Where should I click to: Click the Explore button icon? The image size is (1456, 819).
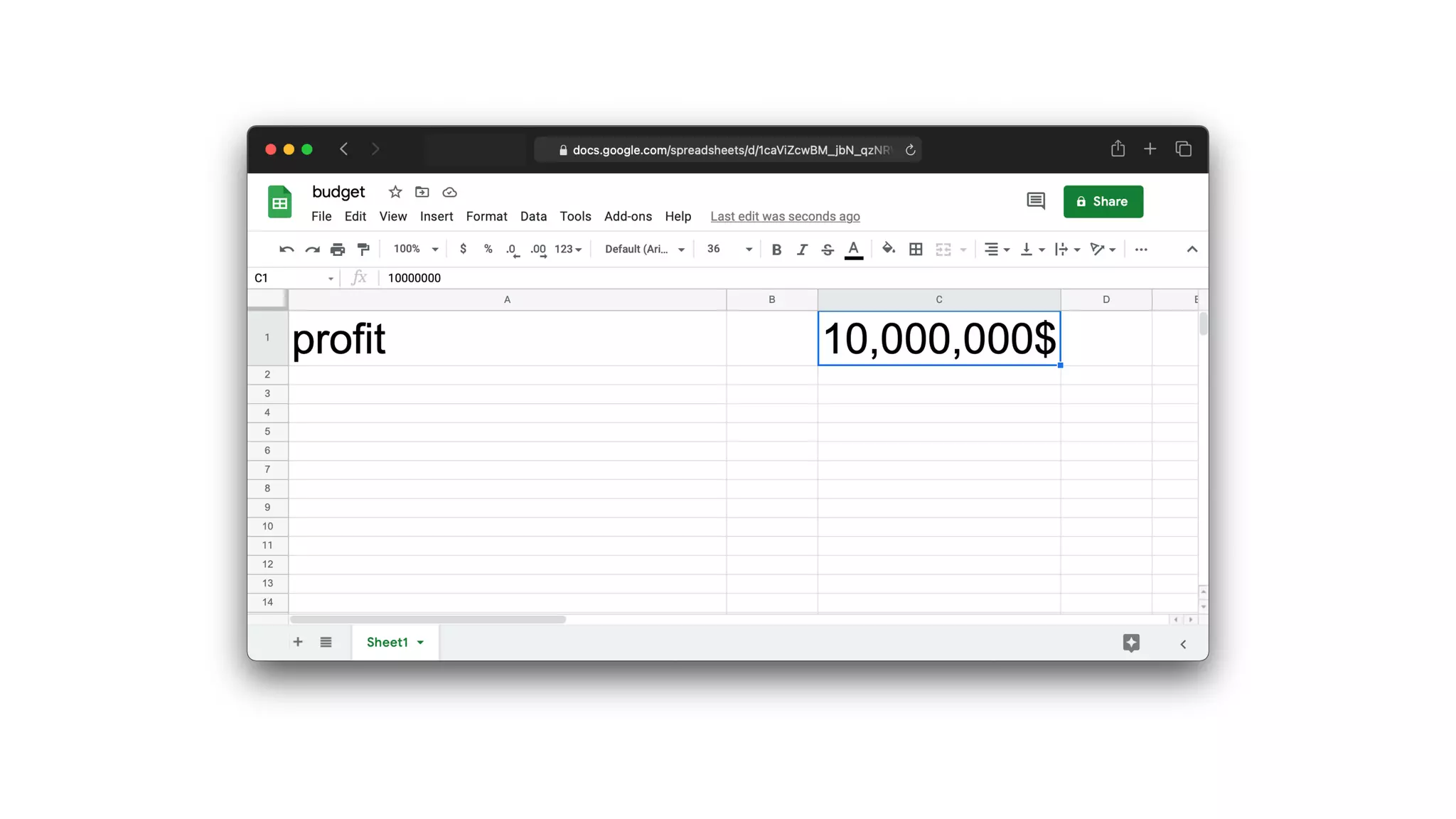(x=1131, y=643)
